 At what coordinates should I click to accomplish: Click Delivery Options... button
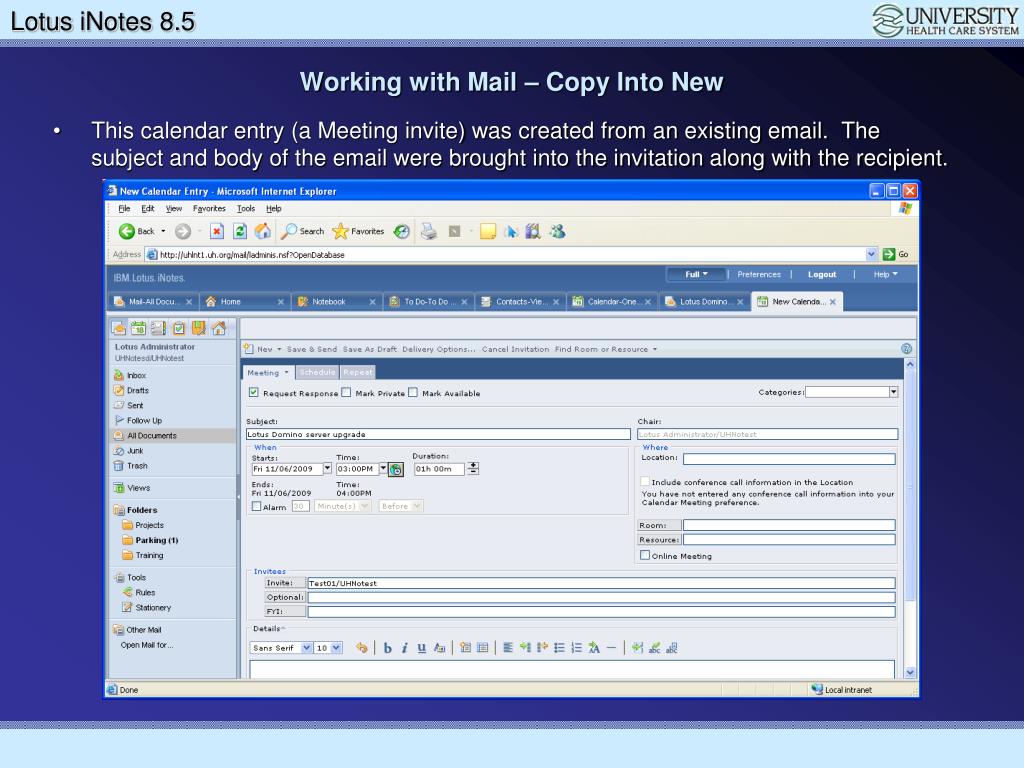point(439,349)
